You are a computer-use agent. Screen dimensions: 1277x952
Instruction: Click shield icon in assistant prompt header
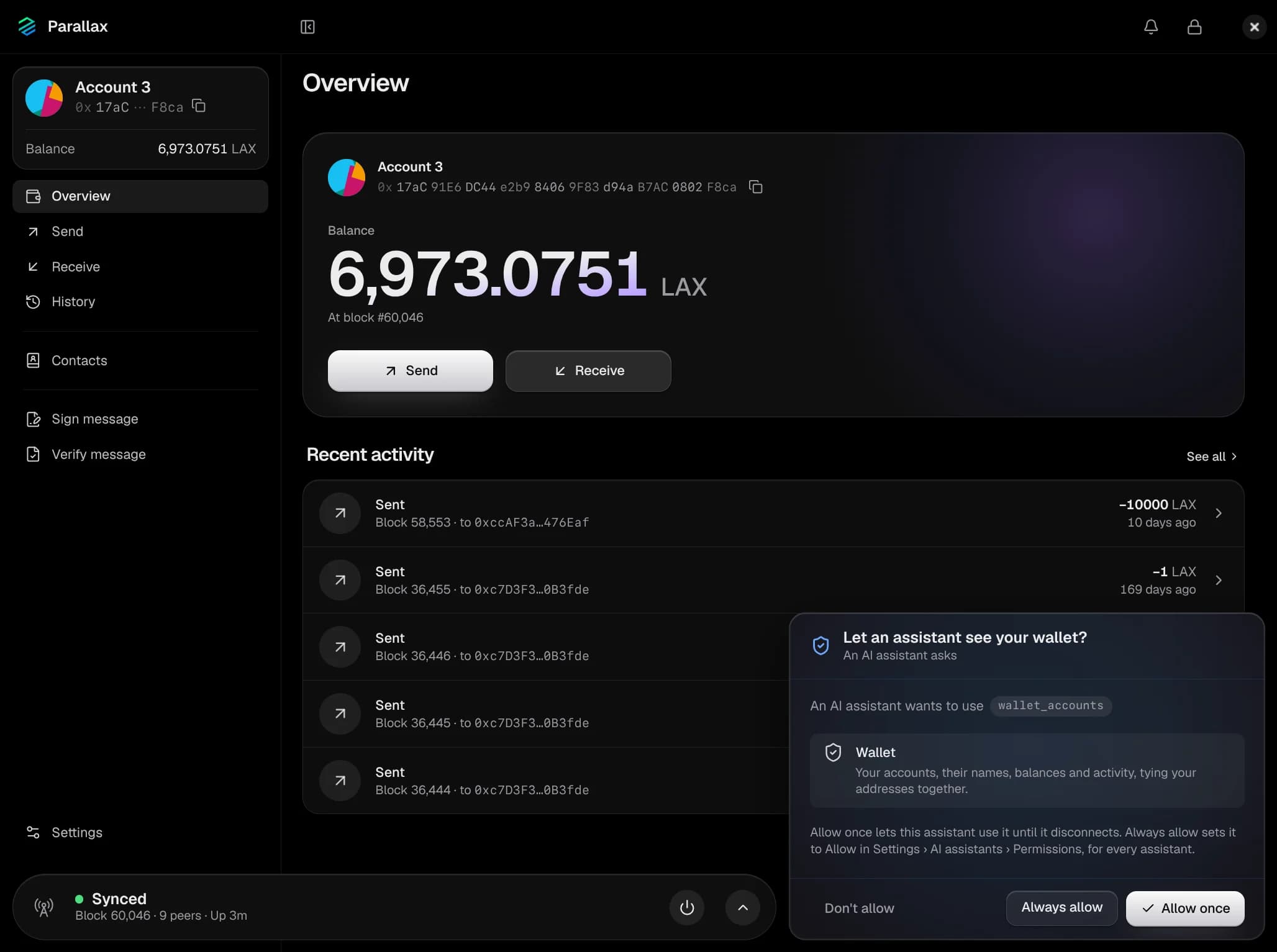point(820,646)
